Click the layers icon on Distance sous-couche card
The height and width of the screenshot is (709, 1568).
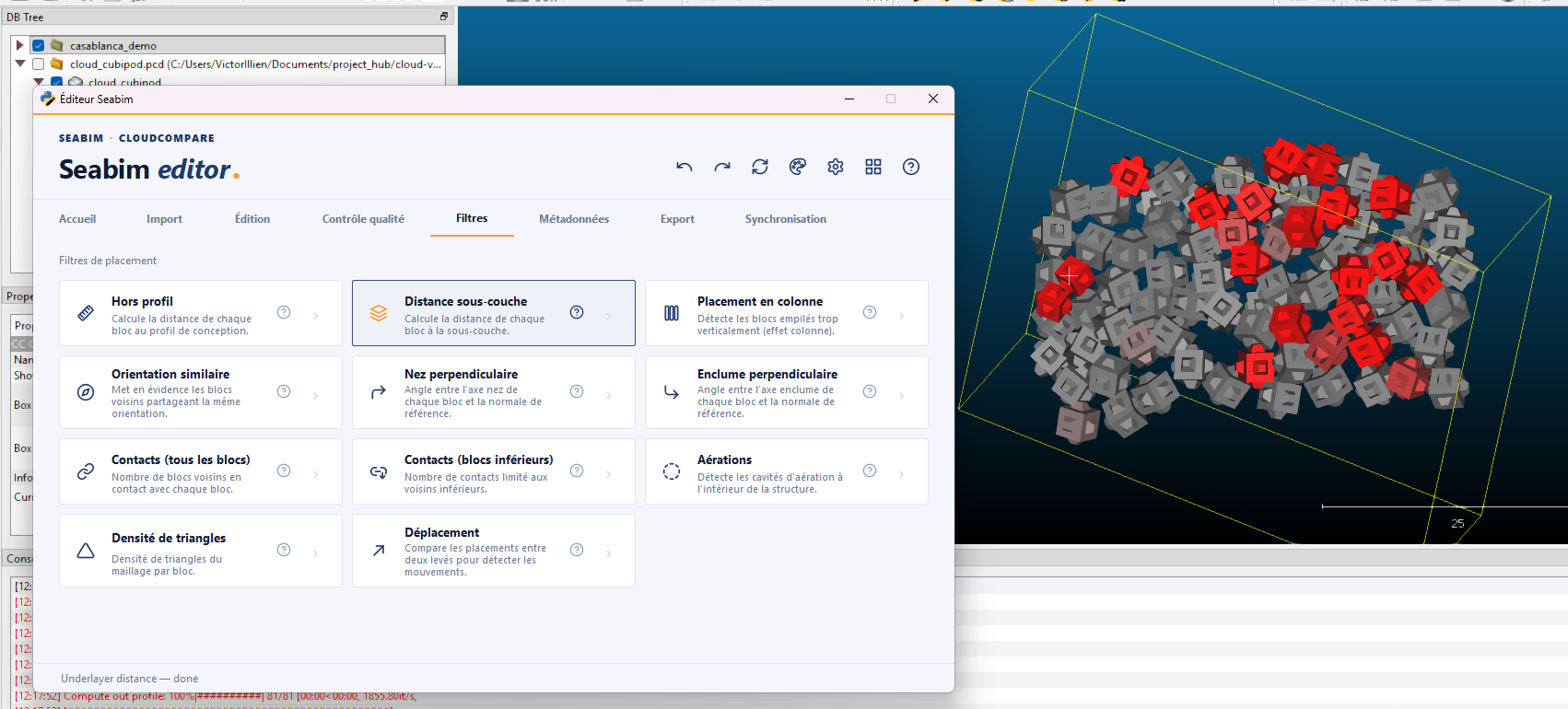379,313
